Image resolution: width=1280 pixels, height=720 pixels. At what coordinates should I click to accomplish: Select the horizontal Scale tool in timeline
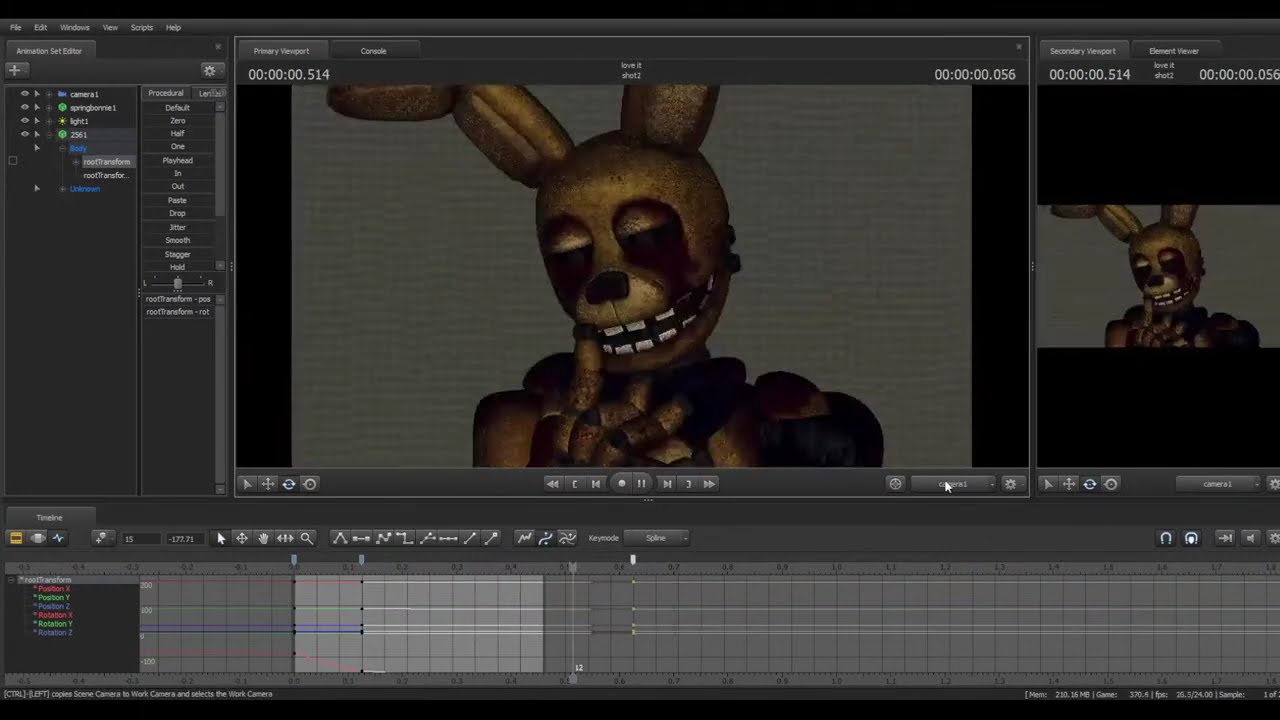[x=285, y=538]
